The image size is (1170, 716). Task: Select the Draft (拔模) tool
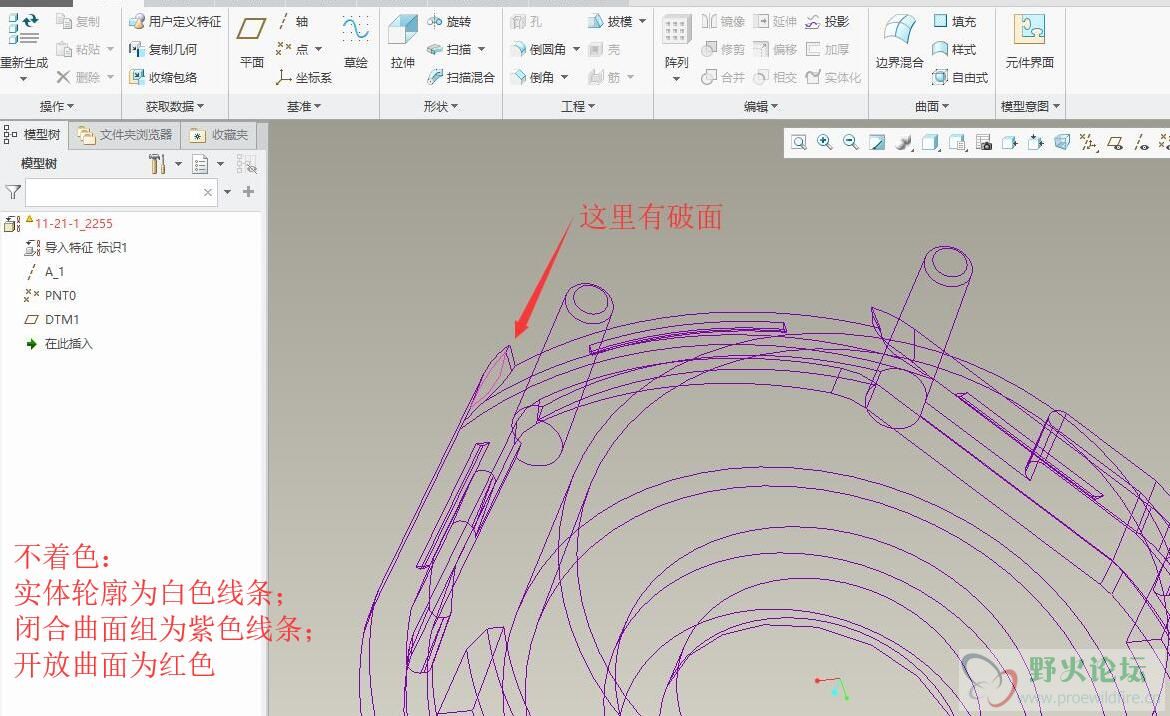(610, 22)
